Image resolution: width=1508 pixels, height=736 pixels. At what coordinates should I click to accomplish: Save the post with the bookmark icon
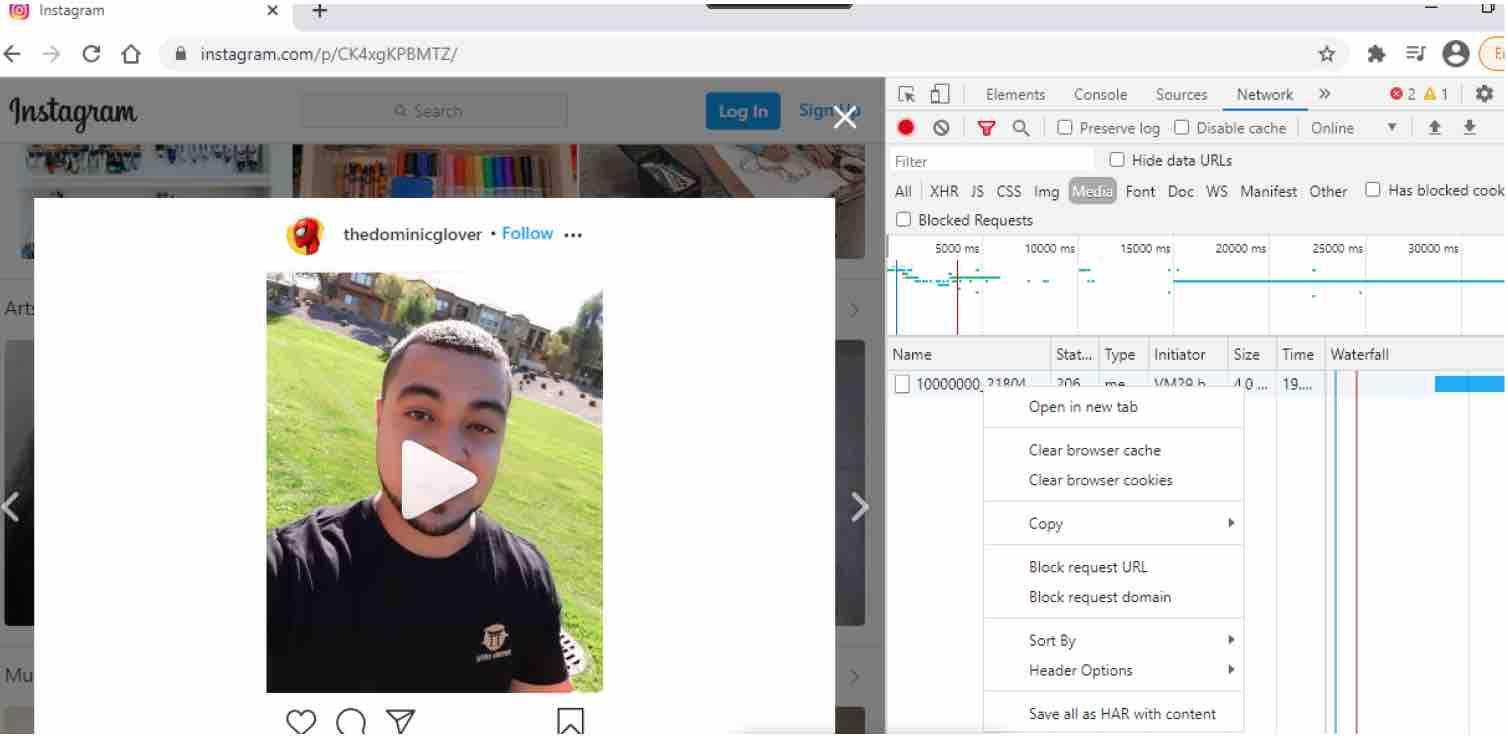570,722
